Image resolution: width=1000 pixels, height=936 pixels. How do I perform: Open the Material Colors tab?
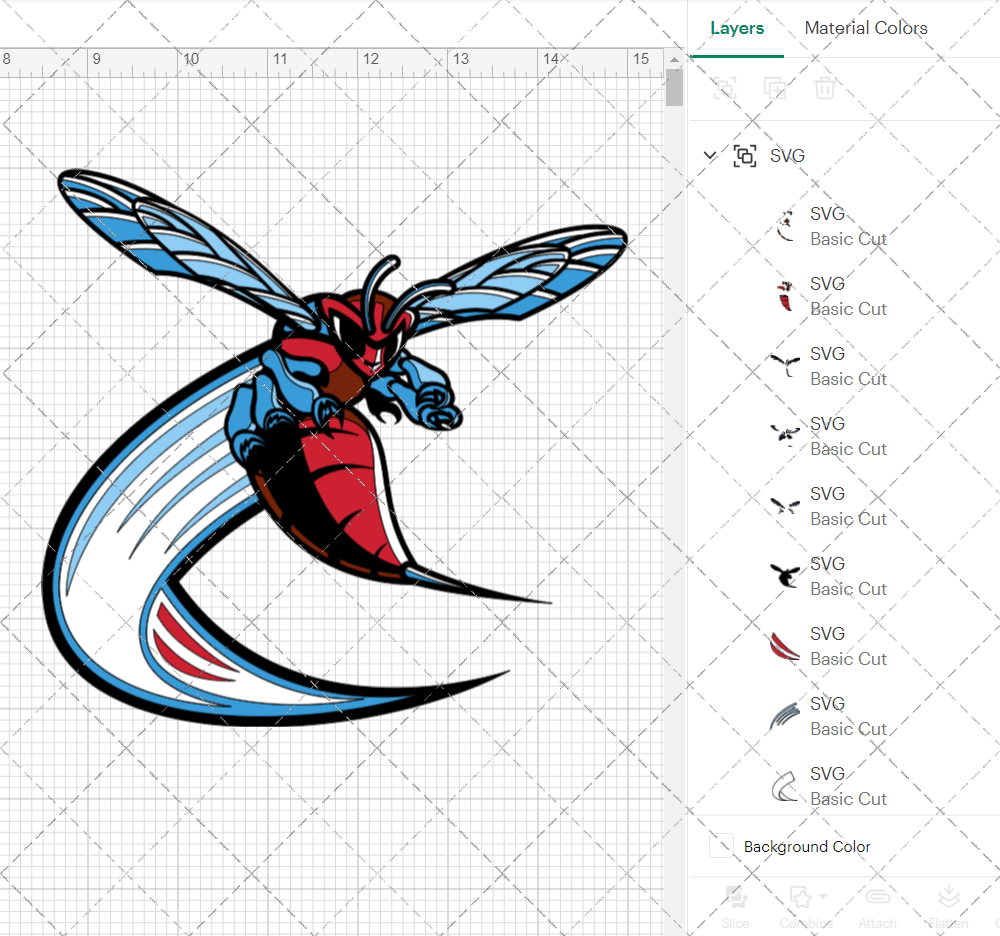point(865,28)
